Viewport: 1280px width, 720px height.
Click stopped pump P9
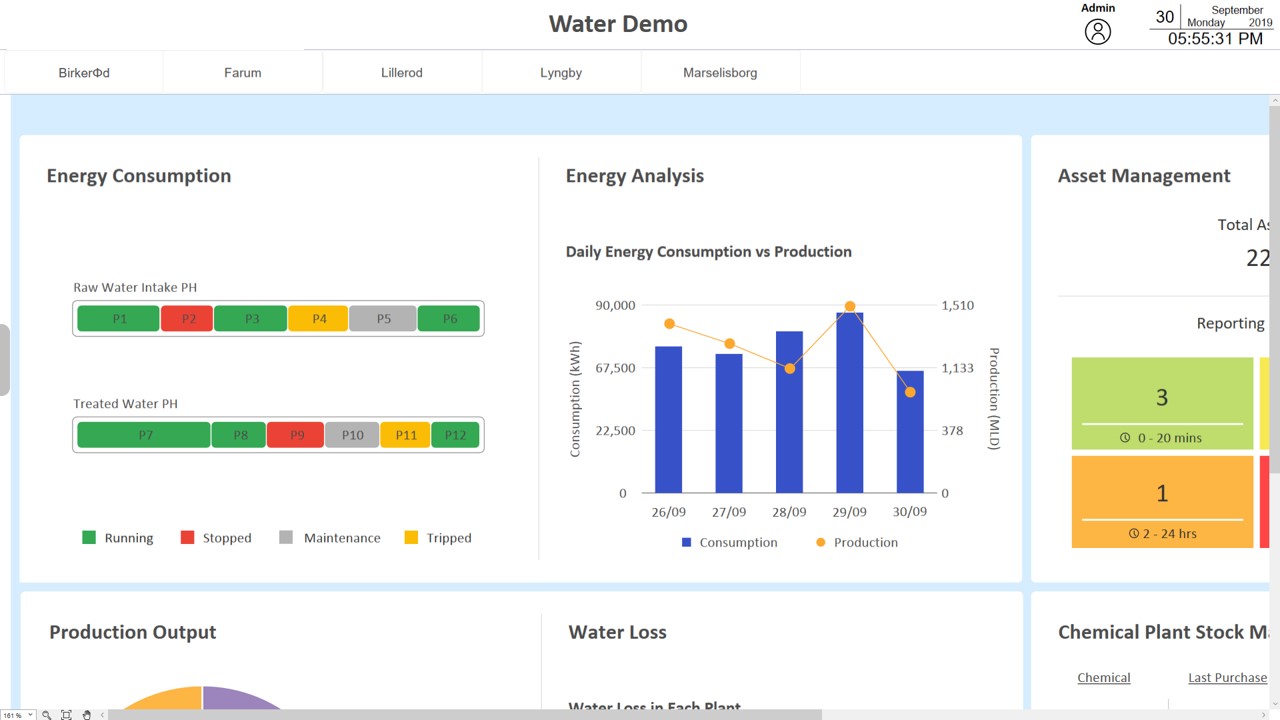pos(296,435)
